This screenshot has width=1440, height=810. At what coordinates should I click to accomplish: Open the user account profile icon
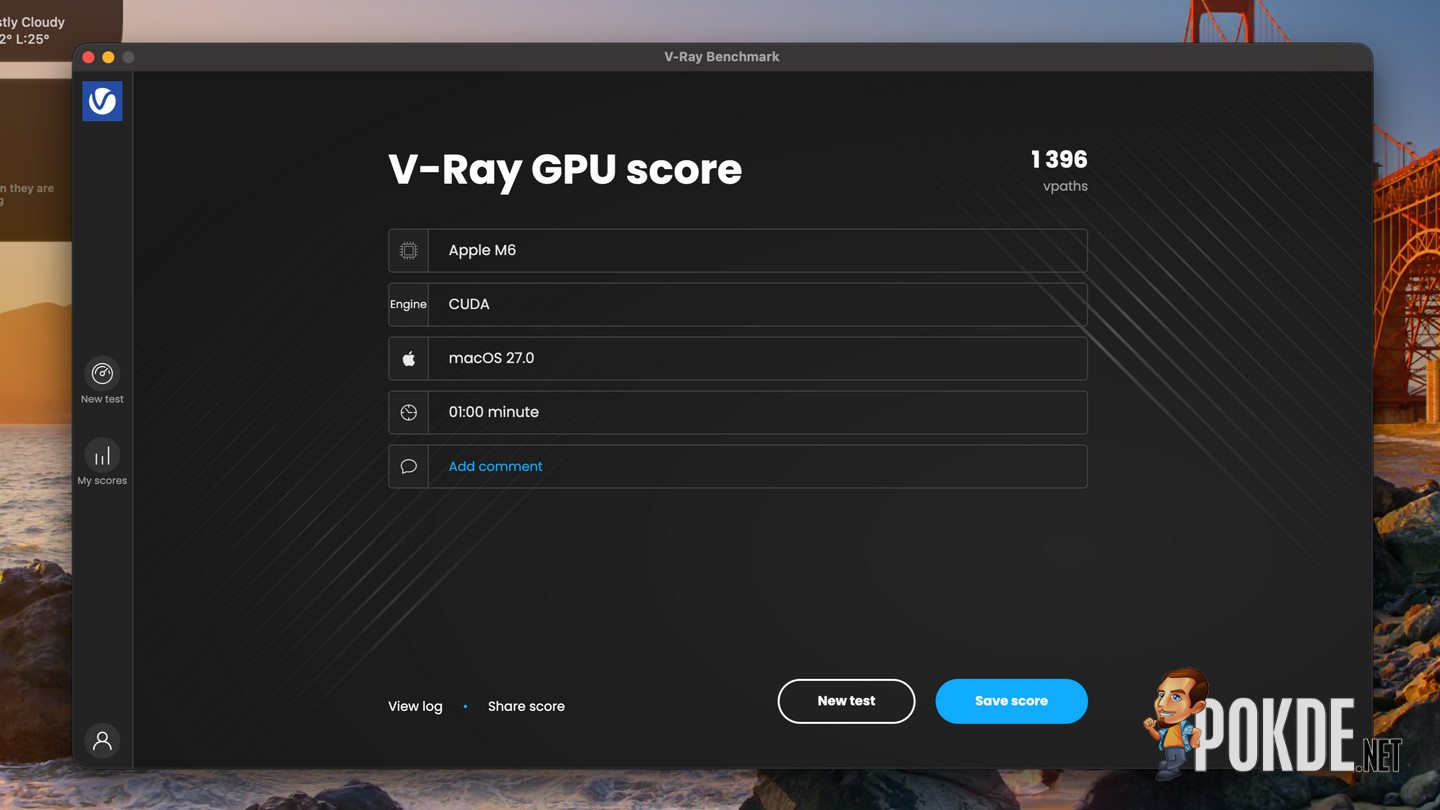click(x=102, y=741)
